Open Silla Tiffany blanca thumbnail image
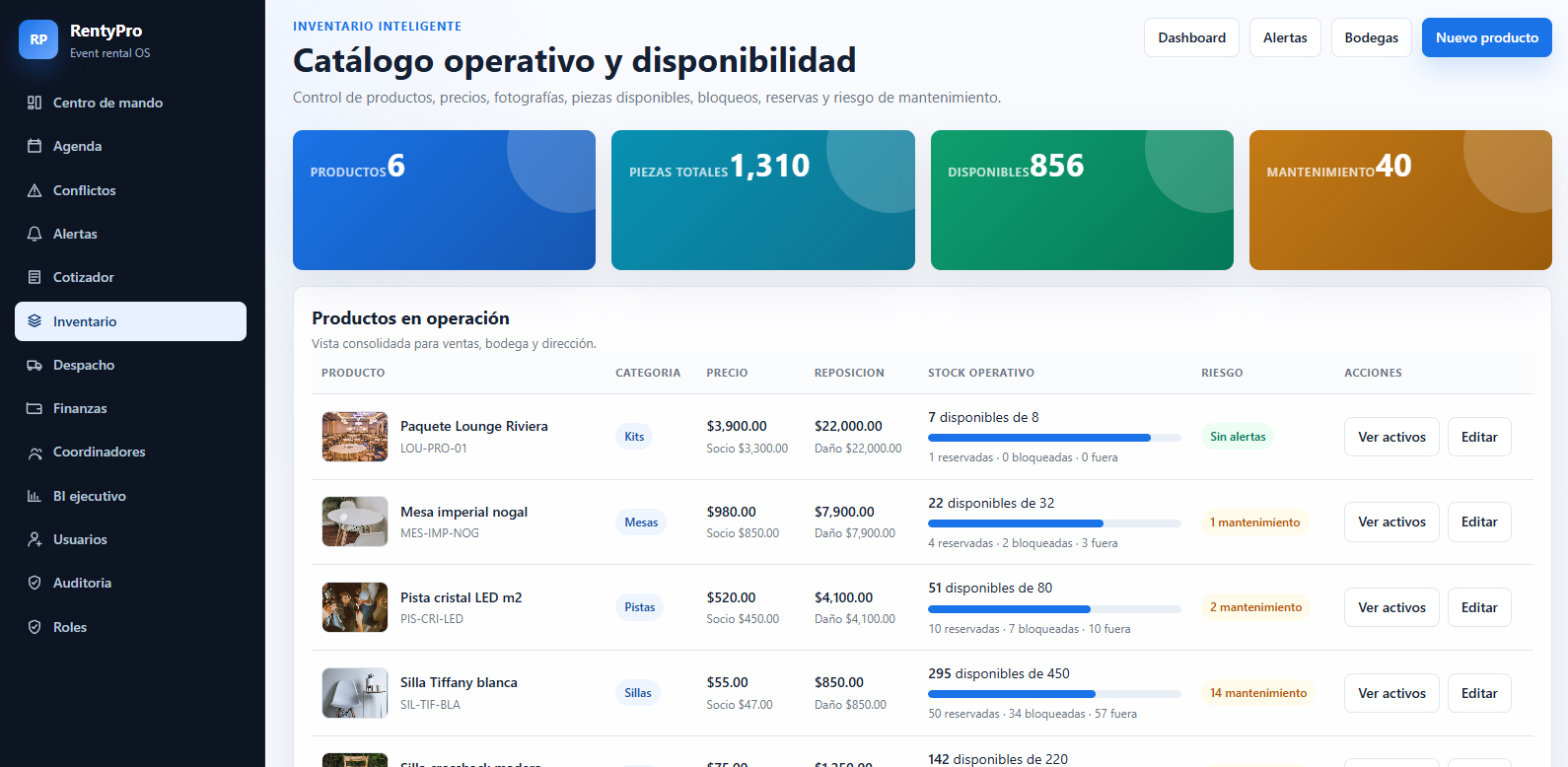This screenshot has width=1568, height=767. click(x=355, y=693)
